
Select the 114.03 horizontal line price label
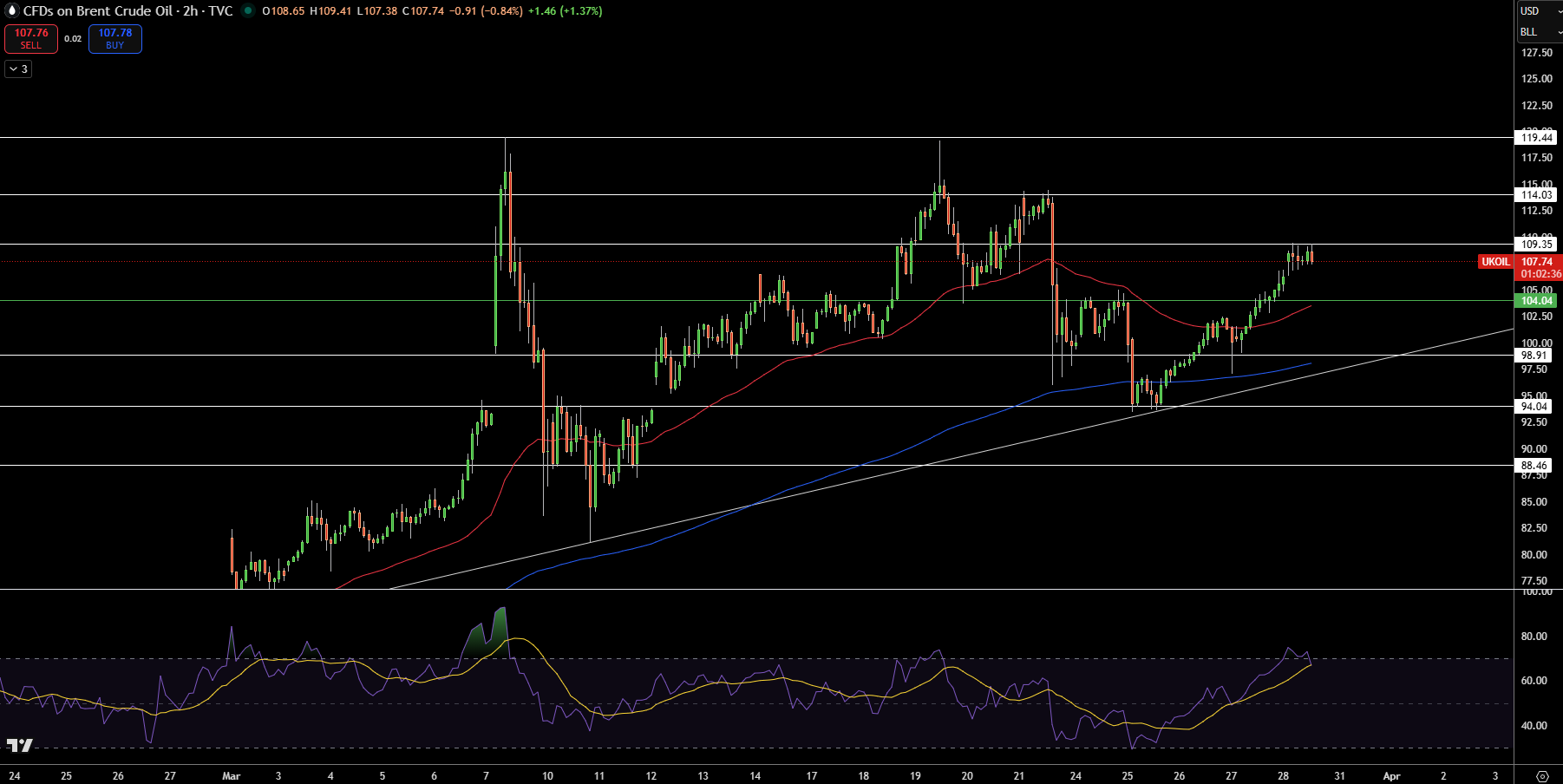[x=1536, y=195]
